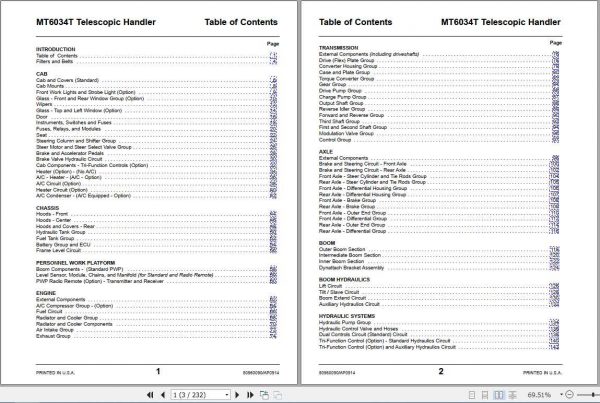Switch to continuous facing layout

click(512, 395)
